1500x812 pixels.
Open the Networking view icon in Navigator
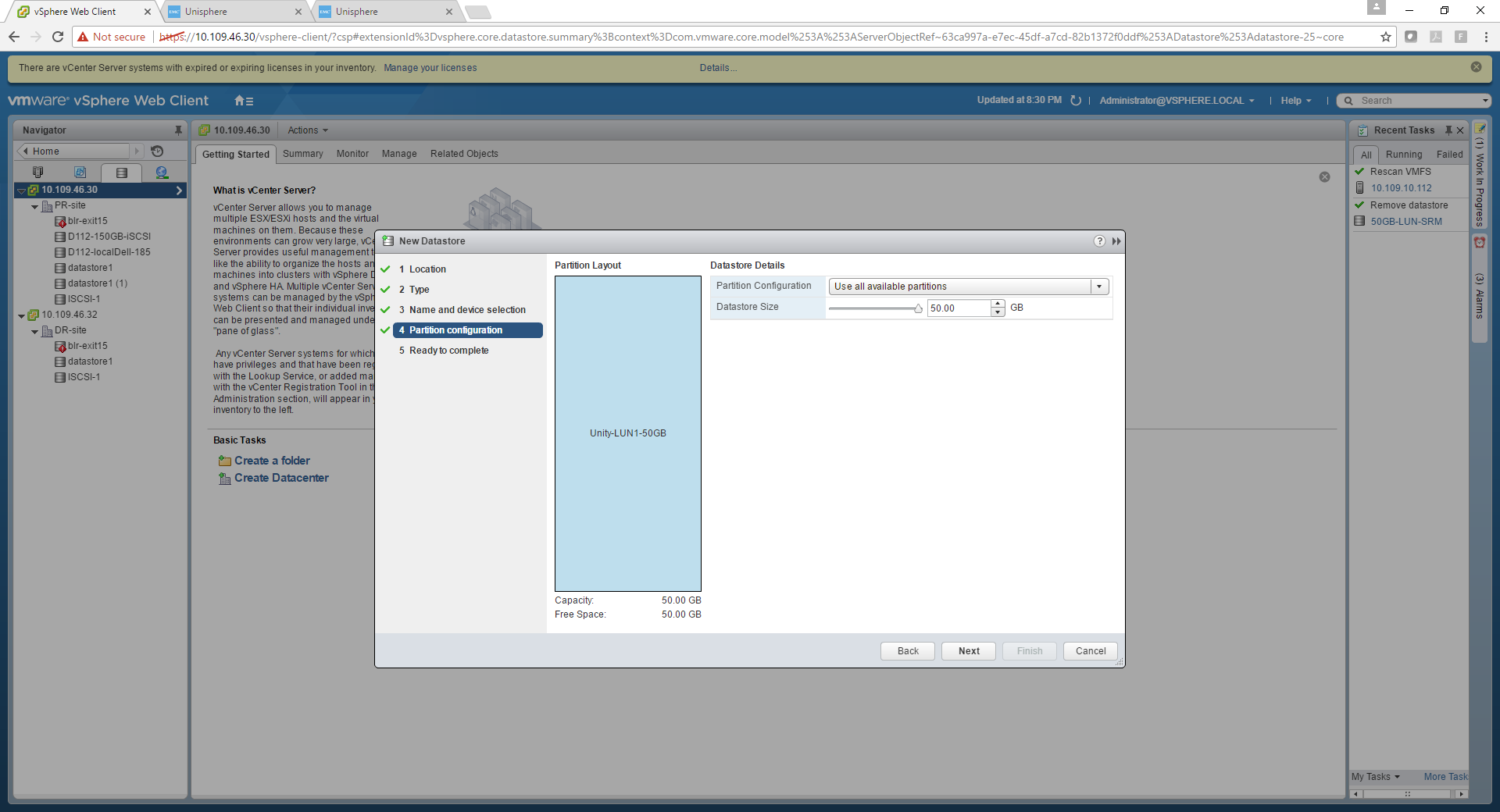click(162, 173)
